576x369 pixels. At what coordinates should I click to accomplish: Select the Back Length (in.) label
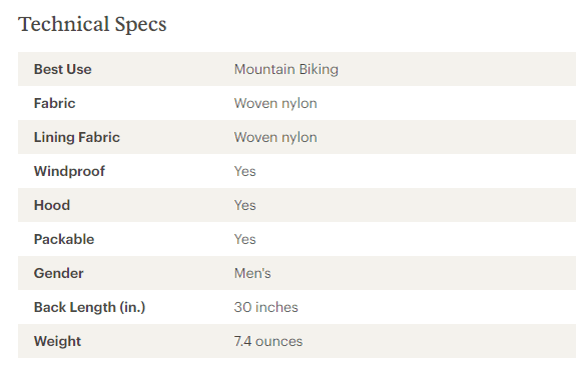coord(90,307)
